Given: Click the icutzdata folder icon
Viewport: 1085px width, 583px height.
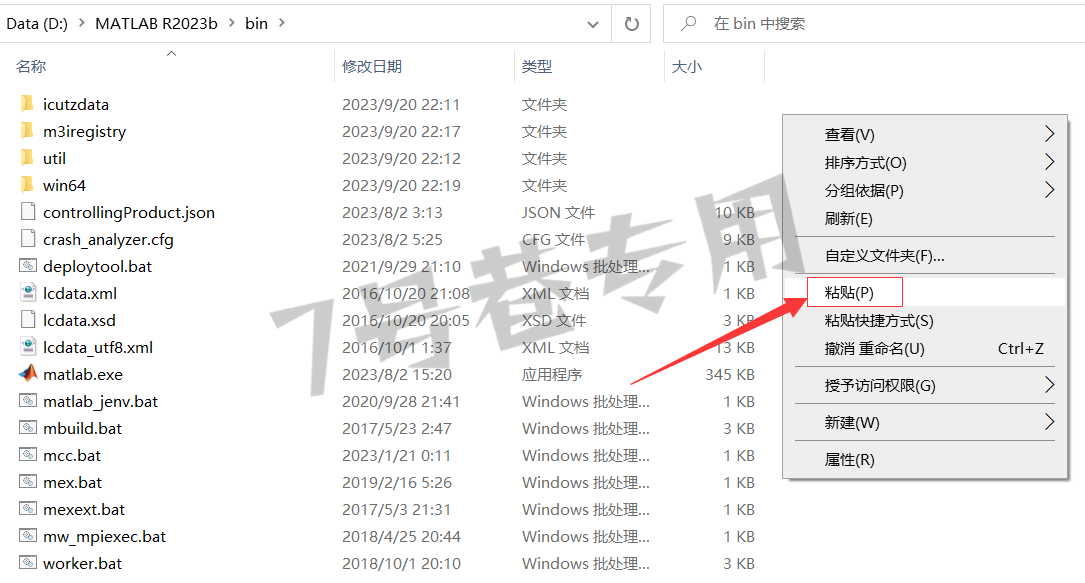Looking at the screenshot, I should click(x=27, y=104).
